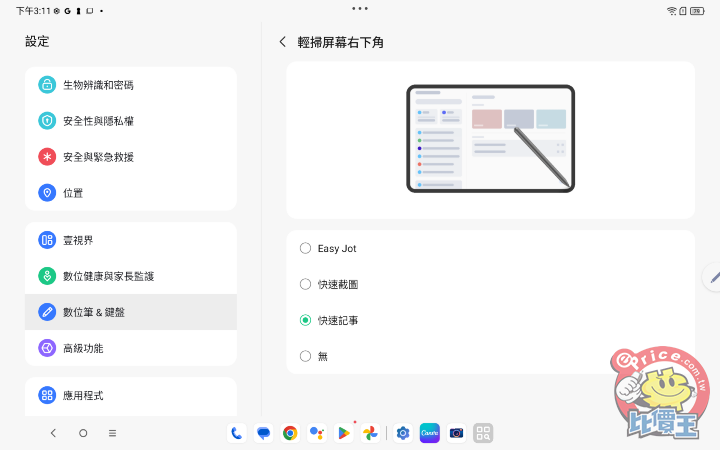This screenshot has width=720, height=450.
Task: Open the app drawer grid icon
Action: click(x=483, y=433)
